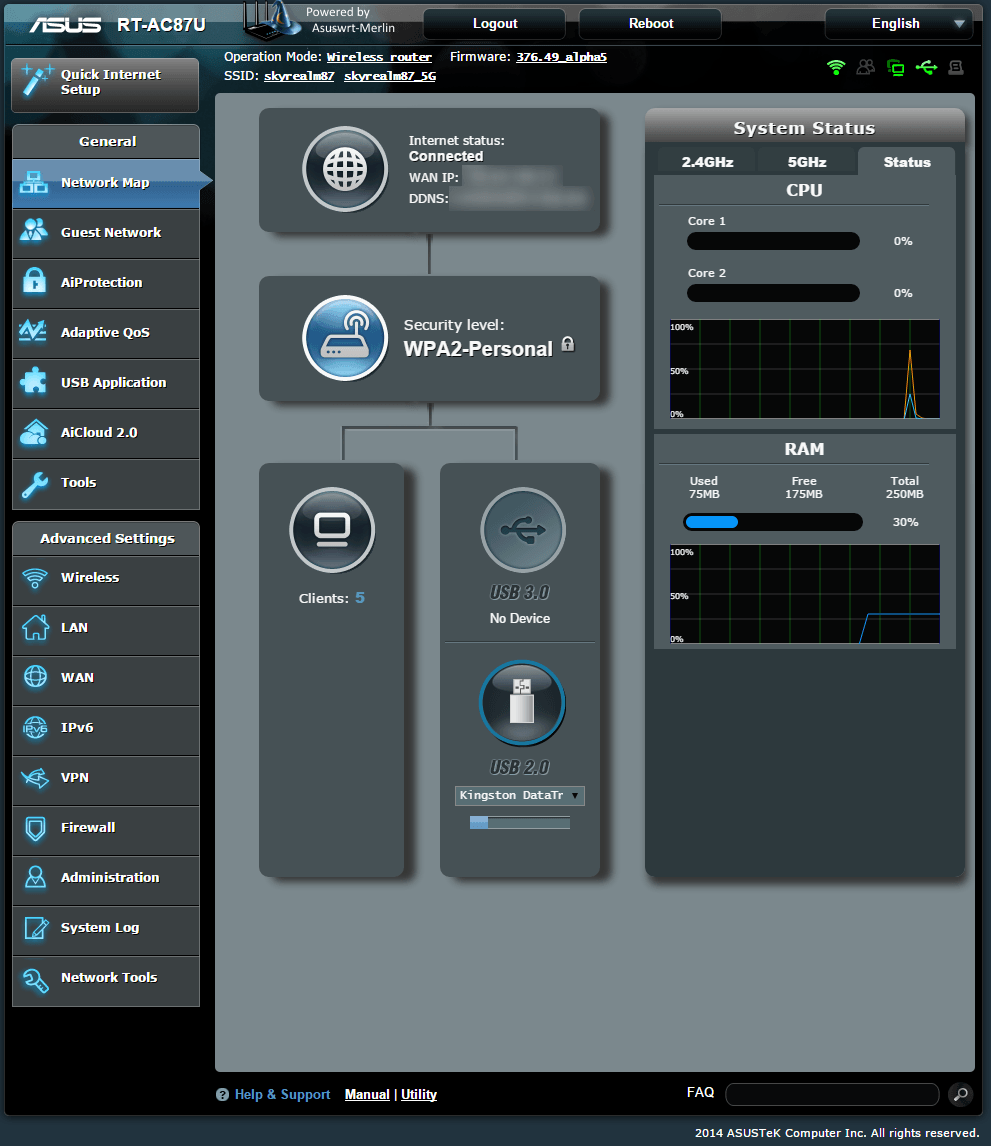The image size is (991, 1146).
Task: Click the Kingston USB drive usage bar
Action: tap(520, 823)
